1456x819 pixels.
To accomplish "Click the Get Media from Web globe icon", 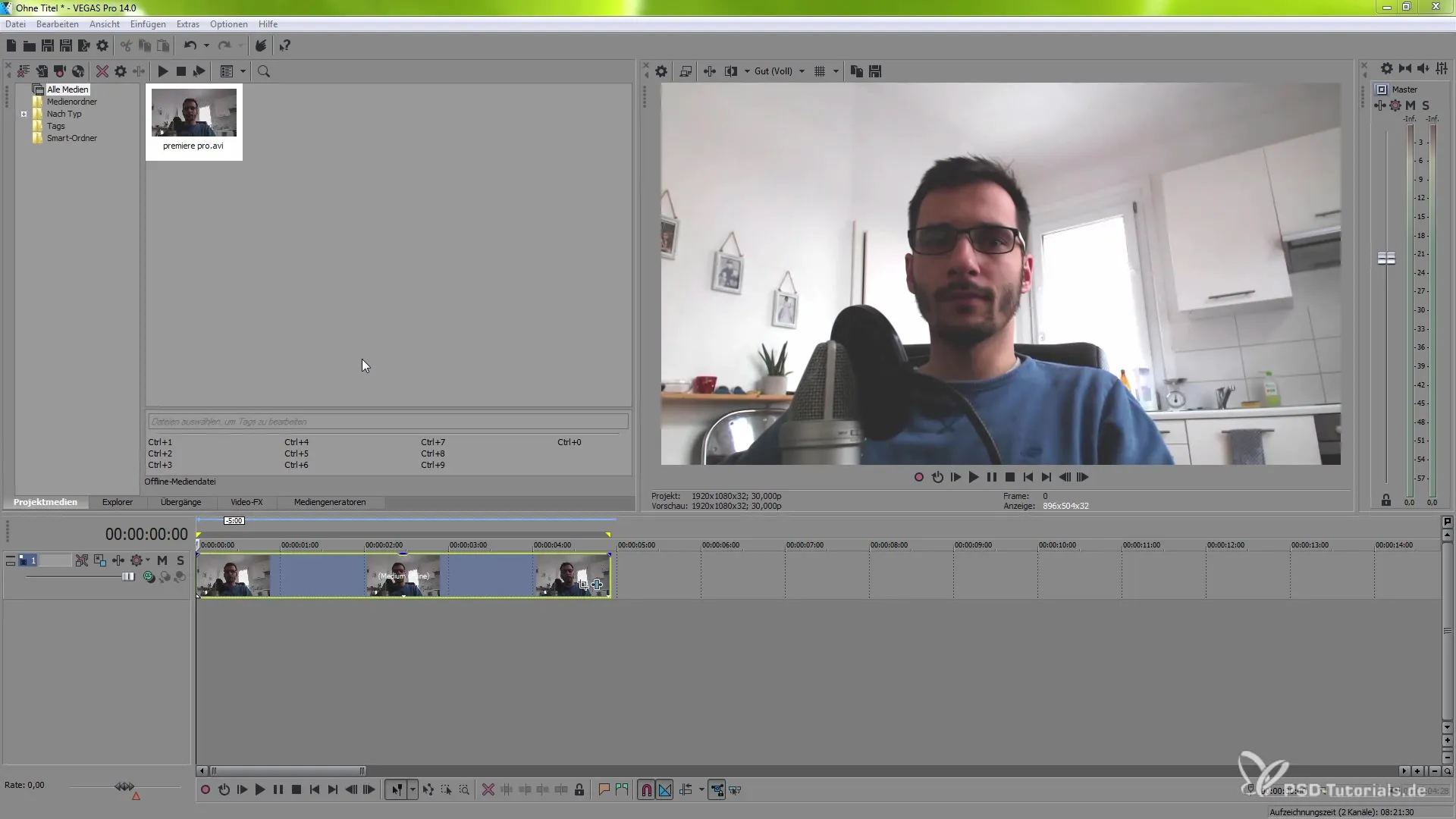I will point(78,71).
